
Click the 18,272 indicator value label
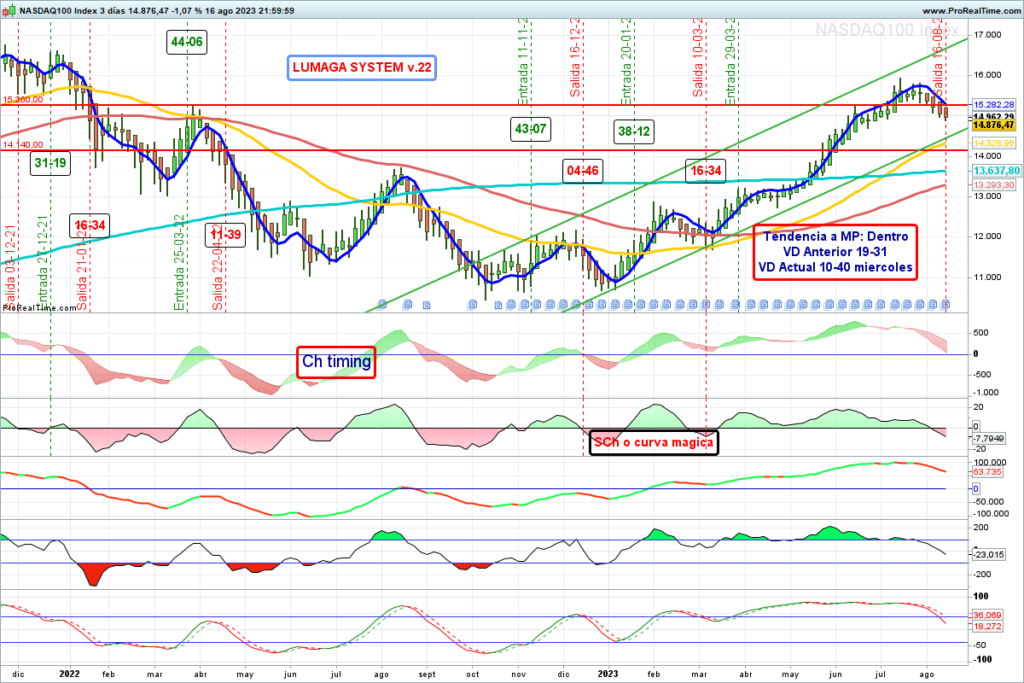tap(987, 626)
